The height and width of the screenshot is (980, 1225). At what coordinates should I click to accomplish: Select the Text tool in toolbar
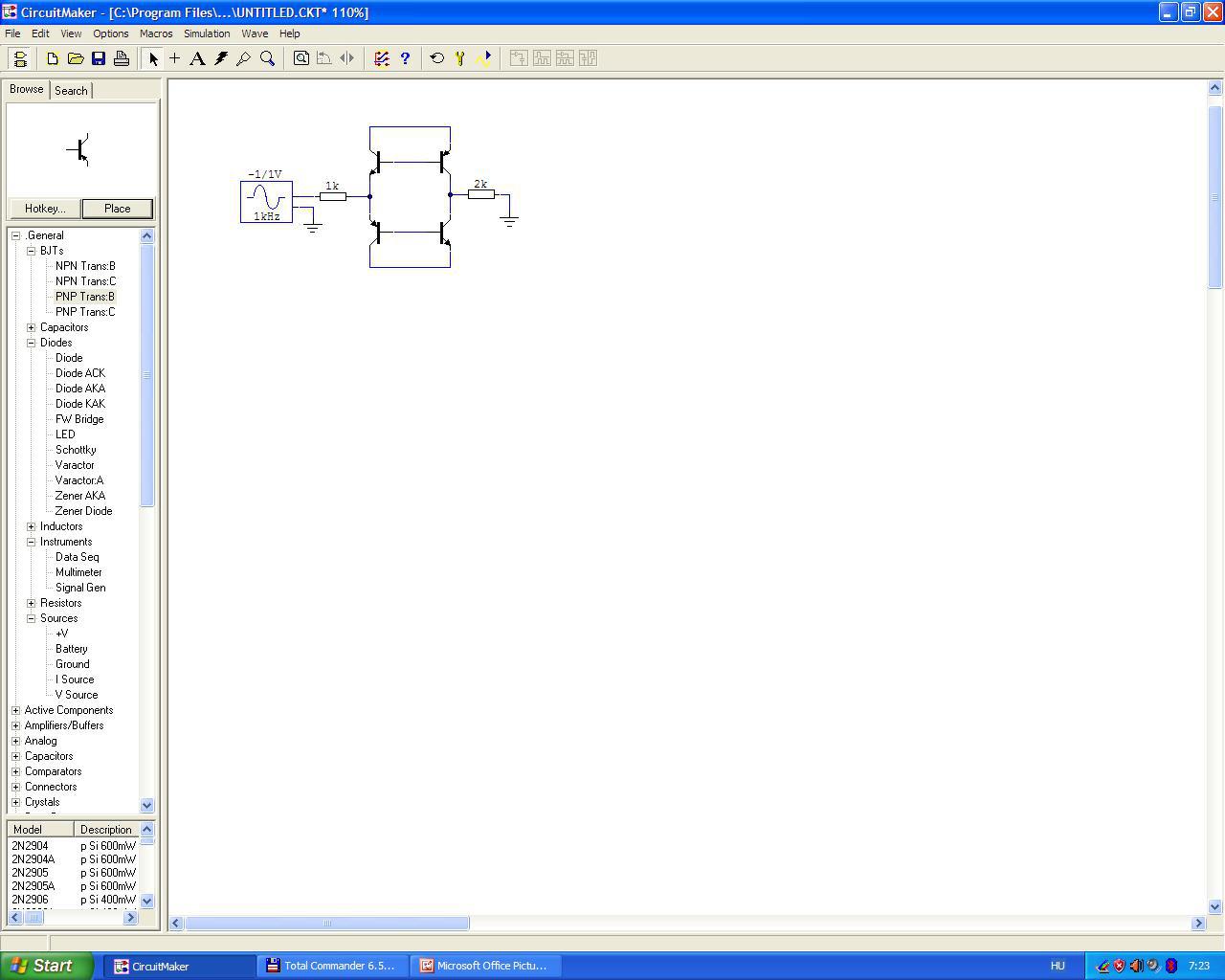pyautogui.click(x=197, y=58)
